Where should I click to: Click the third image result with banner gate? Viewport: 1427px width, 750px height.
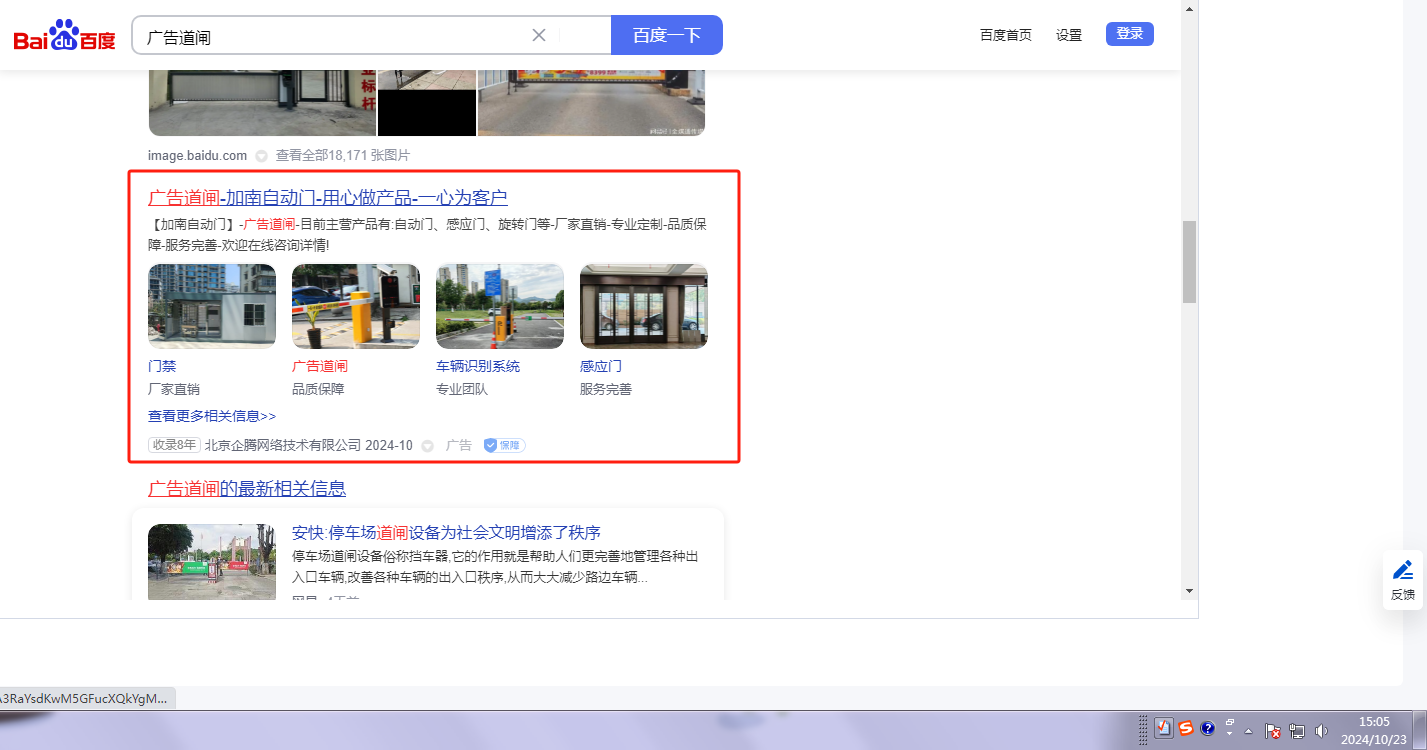click(x=592, y=103)
